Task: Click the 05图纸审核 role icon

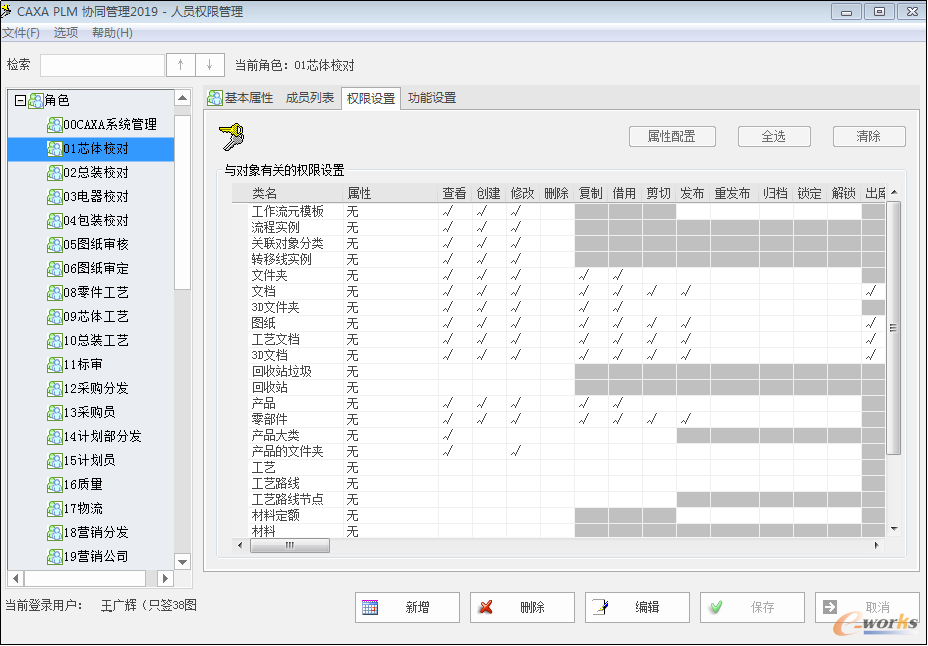Action: coord(54,245)
